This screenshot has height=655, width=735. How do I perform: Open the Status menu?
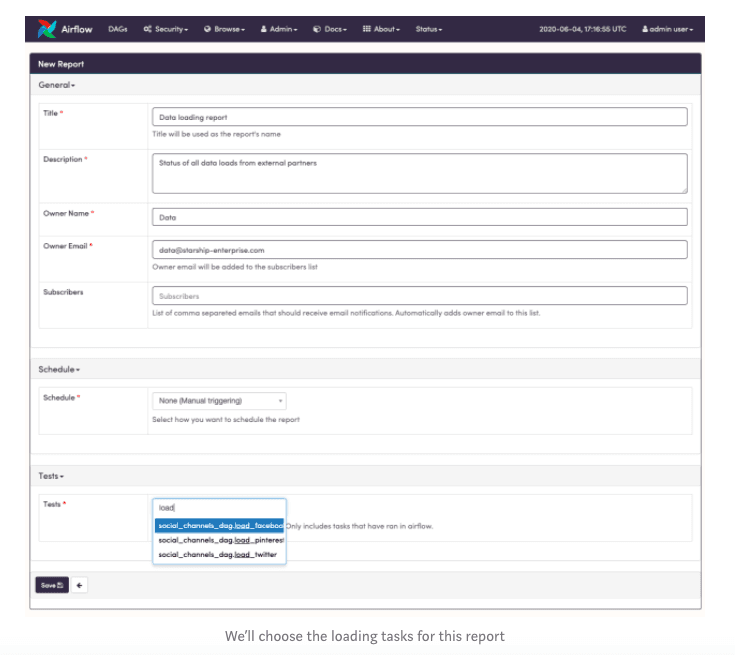[x=429, y=29]
